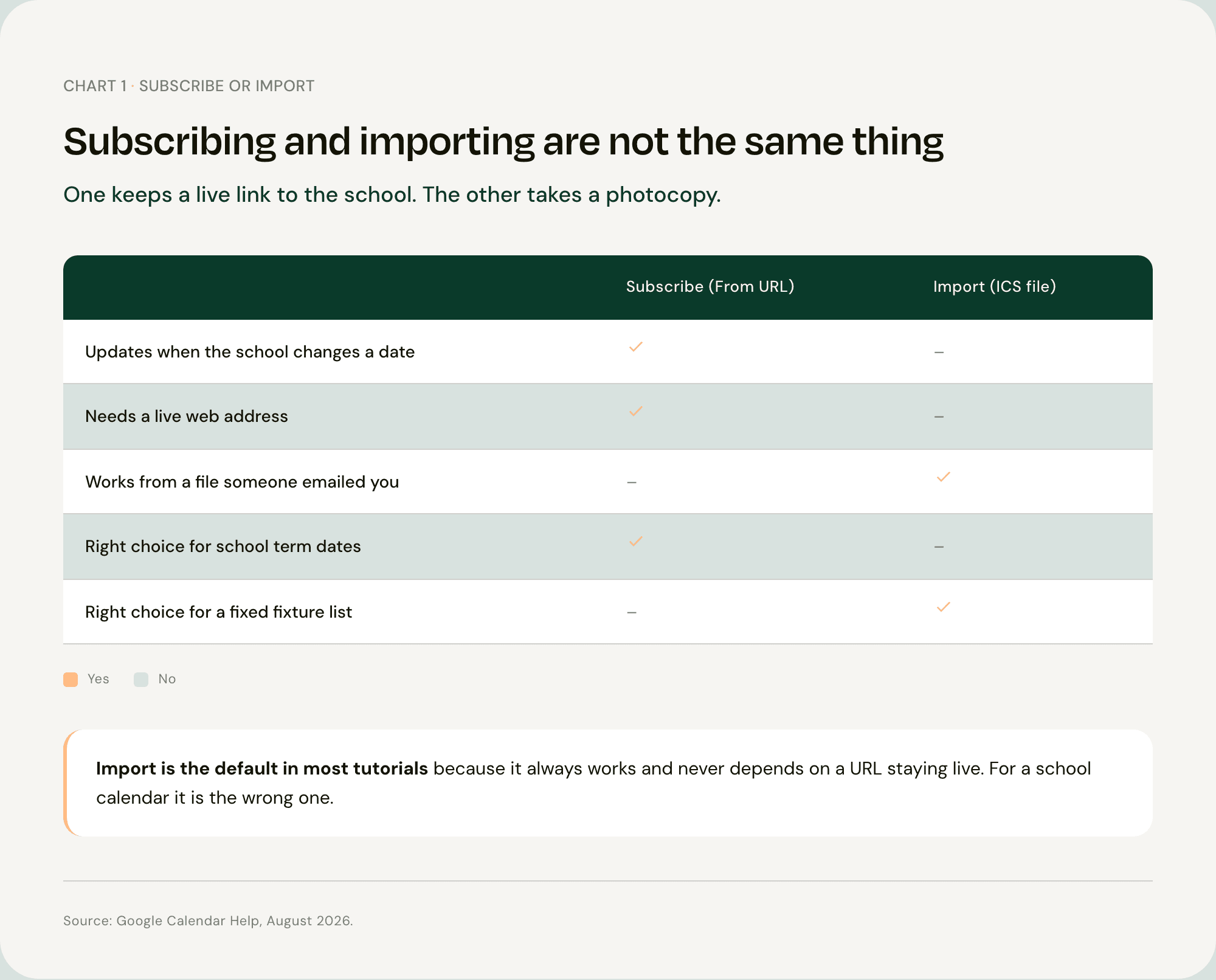Screen dimensions: 1216x980
Task: Click the Import dash in Updates row
Action: 939,353
